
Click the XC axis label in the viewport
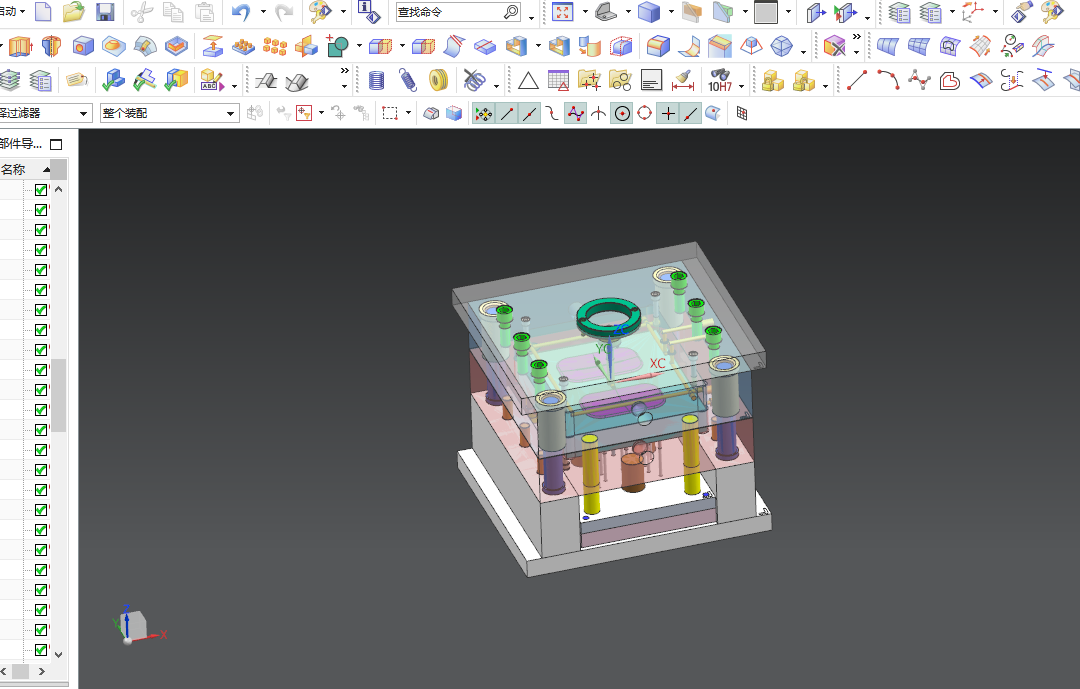pos(658,363)
